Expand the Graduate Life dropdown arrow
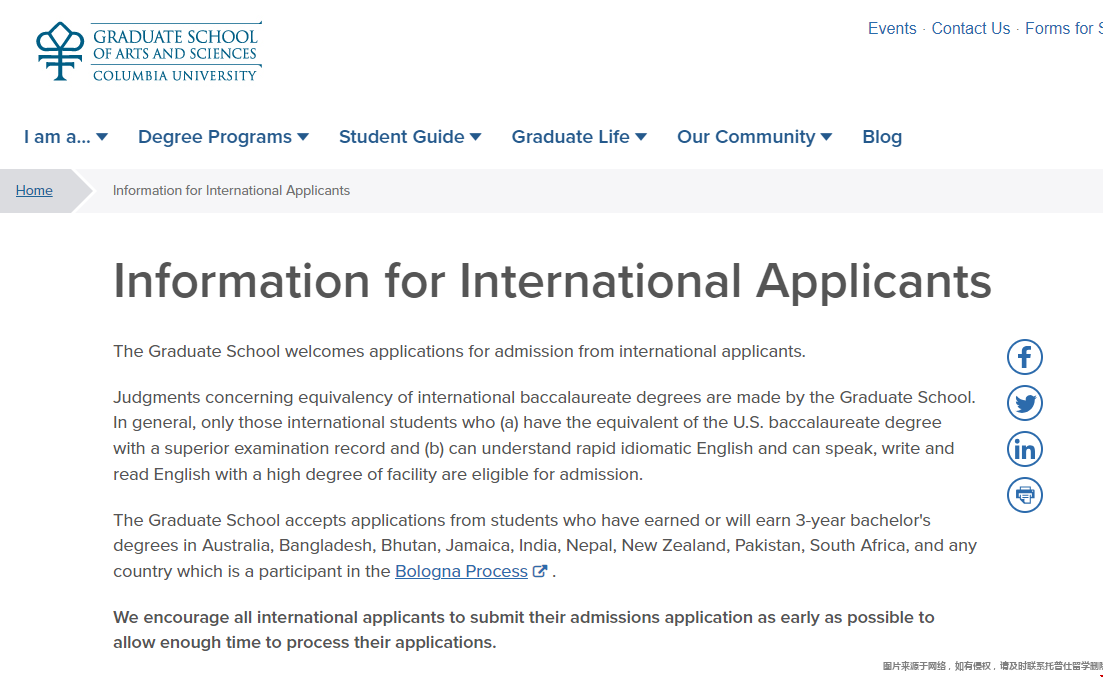1103x677 pixels. click(641, 137)
